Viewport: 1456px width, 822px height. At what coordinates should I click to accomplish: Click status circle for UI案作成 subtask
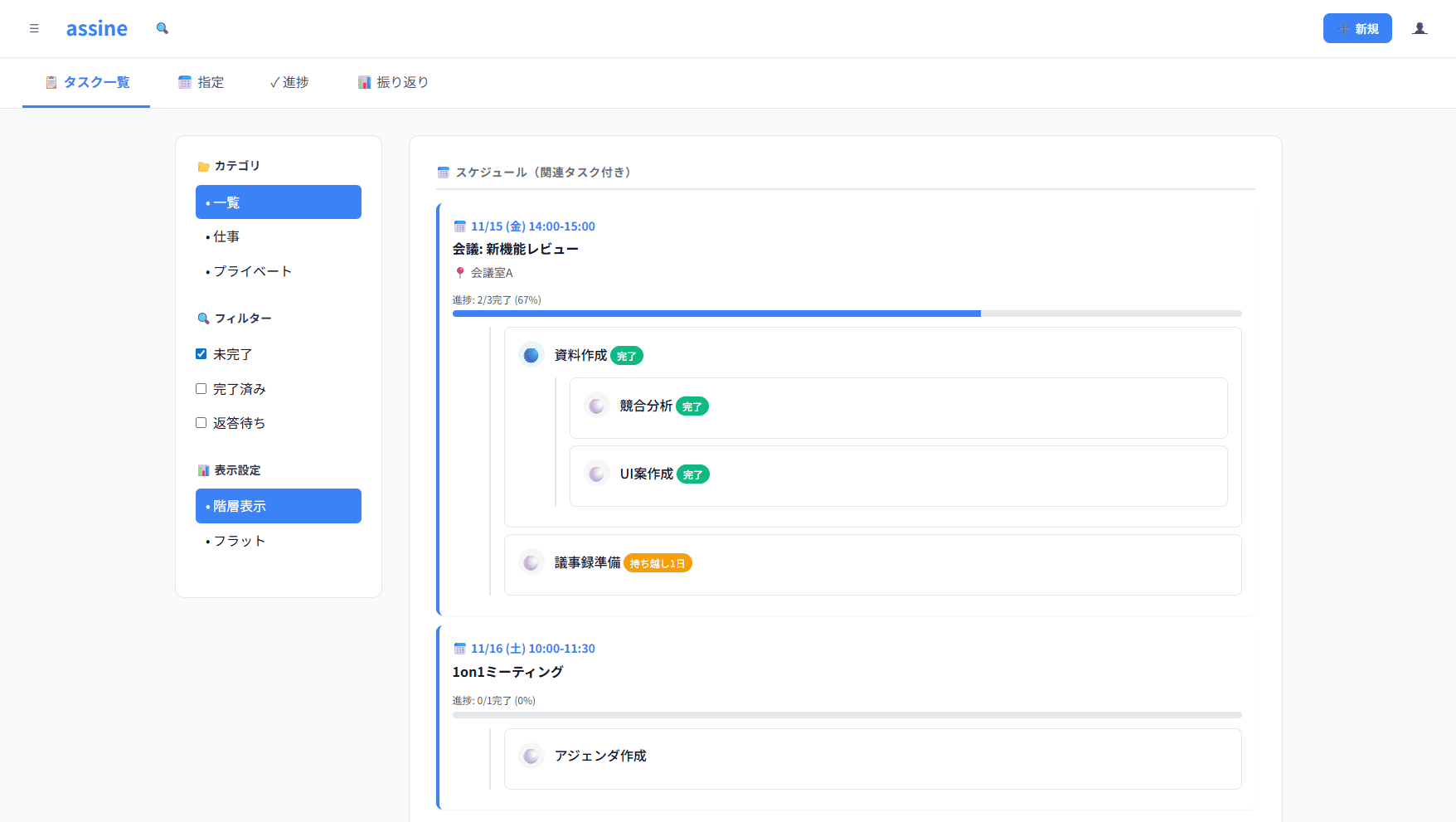[596, 474]
